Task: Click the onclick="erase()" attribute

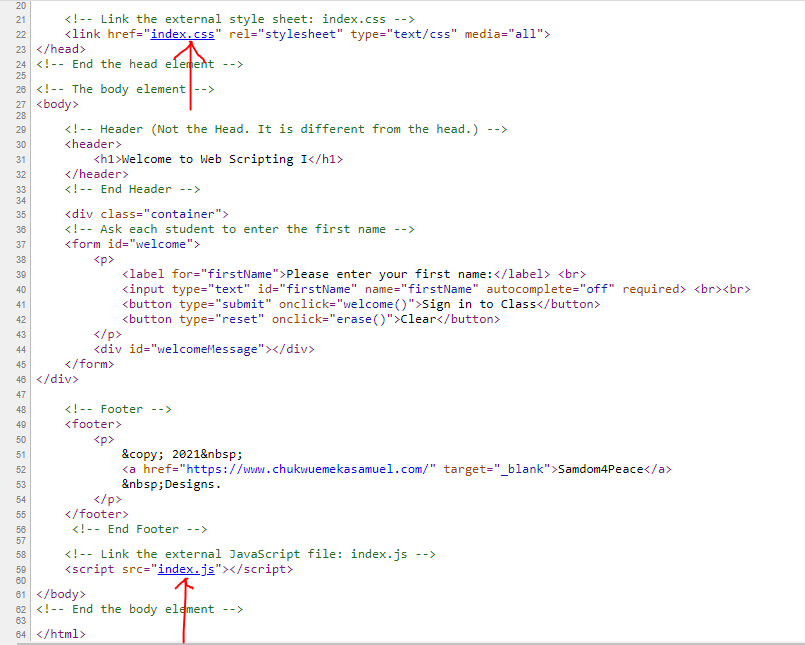Action: (332, 319)
